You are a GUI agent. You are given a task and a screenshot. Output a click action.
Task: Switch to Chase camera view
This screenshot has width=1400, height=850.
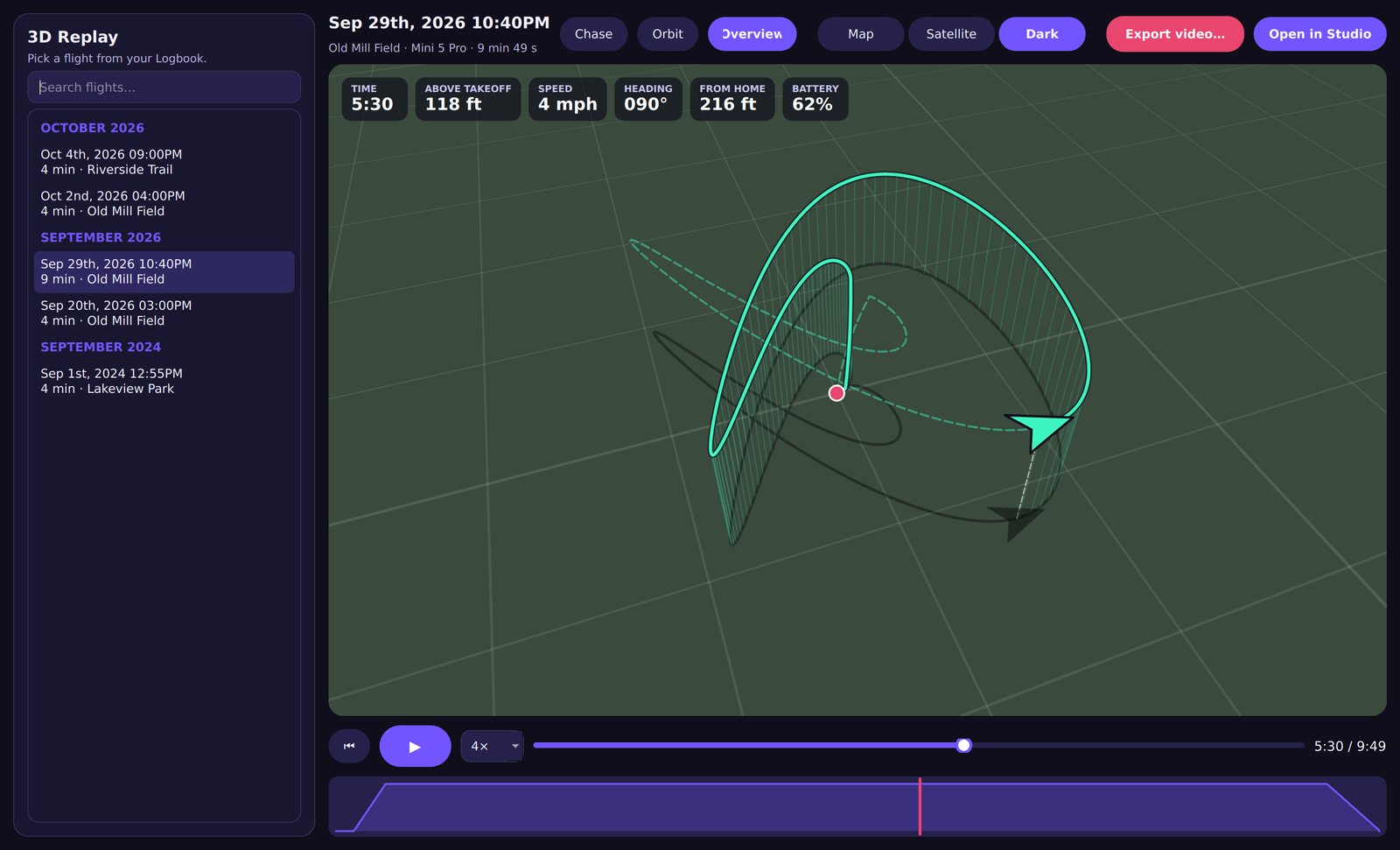(x=593, y=34)
